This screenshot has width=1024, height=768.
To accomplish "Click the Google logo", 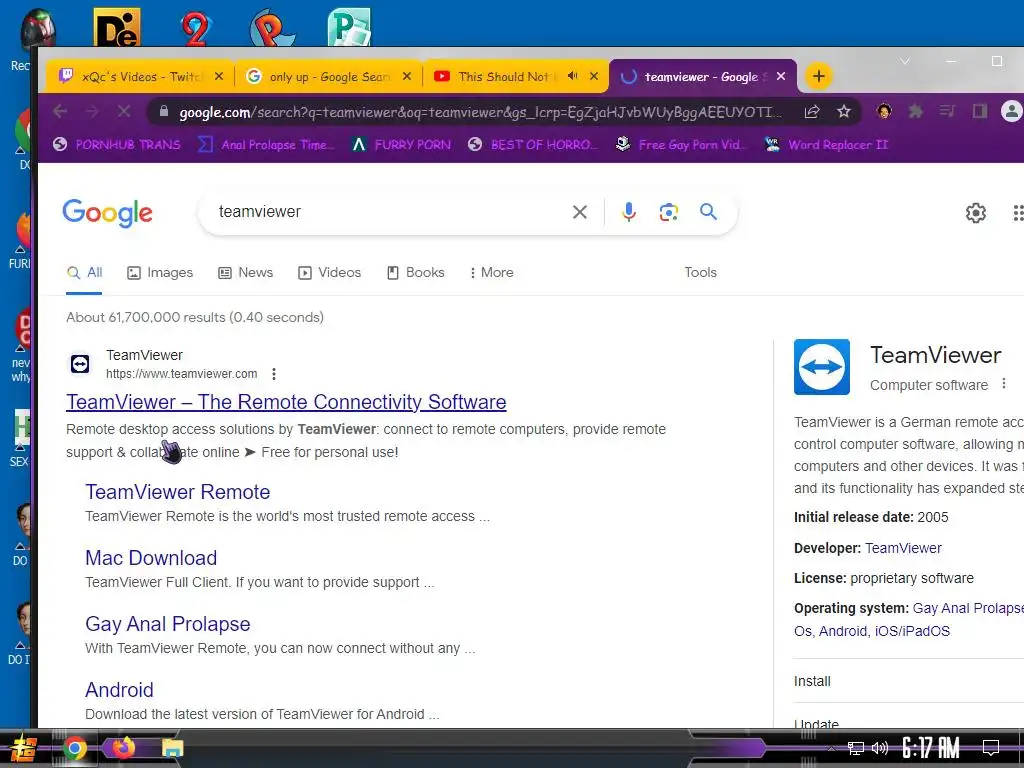I will pos(108,213).
